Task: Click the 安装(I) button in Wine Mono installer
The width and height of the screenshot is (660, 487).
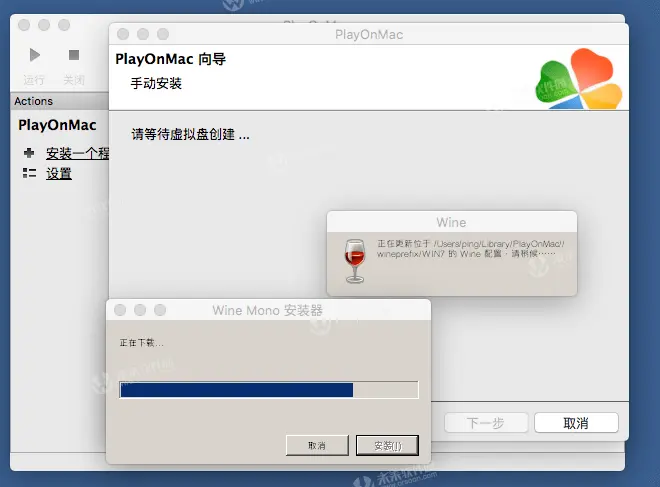Action: pos(387,445)
